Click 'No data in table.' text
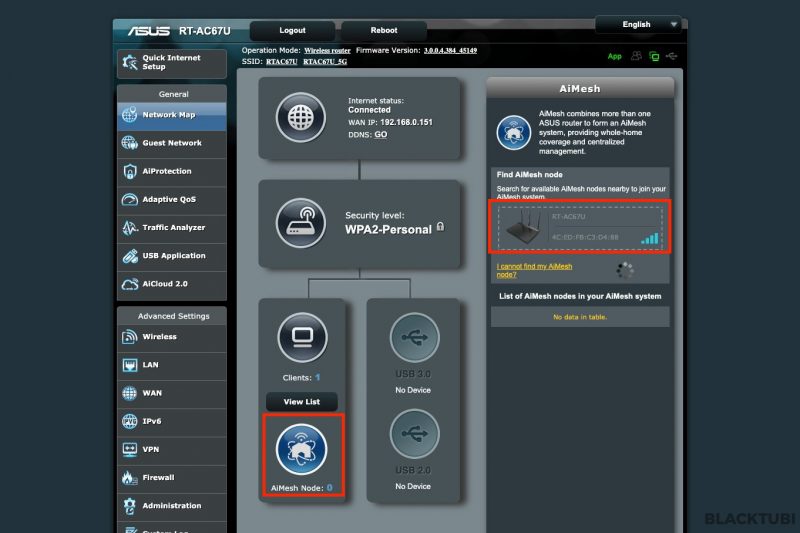Image resolution: width=800 pixels, height=533 pixels. click(580, 317)
